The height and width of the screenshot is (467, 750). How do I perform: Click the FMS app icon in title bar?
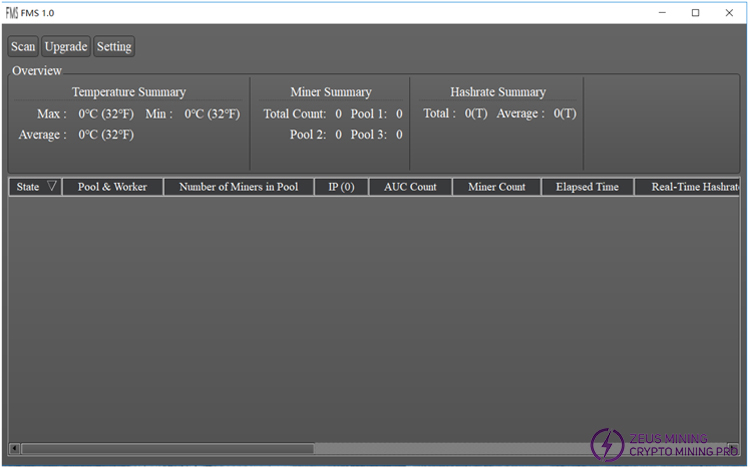pyautogui.click(x=12, y=12)
